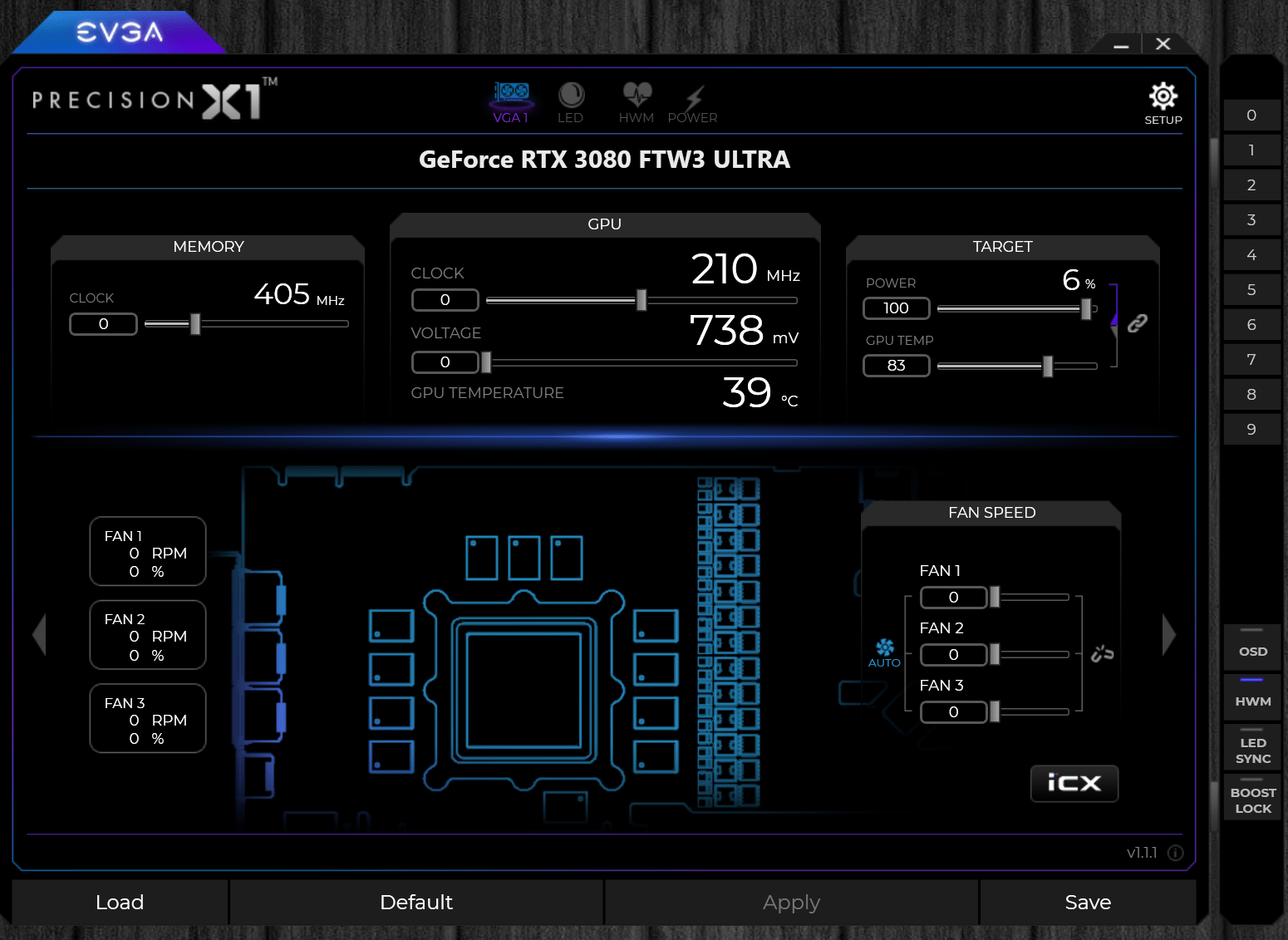
Task: Activate BOOST LOCK
Action: (1251, 799)
